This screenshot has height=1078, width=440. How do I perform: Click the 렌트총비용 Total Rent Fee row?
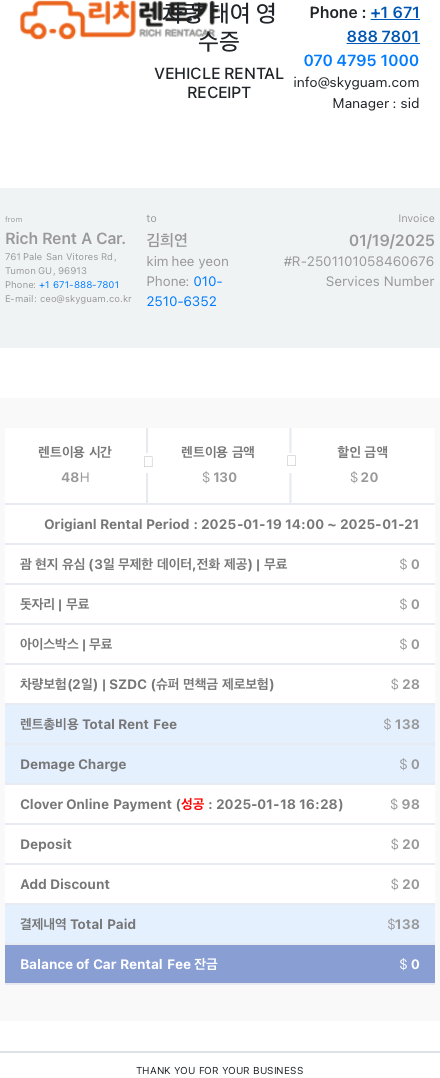coord(220,724)
